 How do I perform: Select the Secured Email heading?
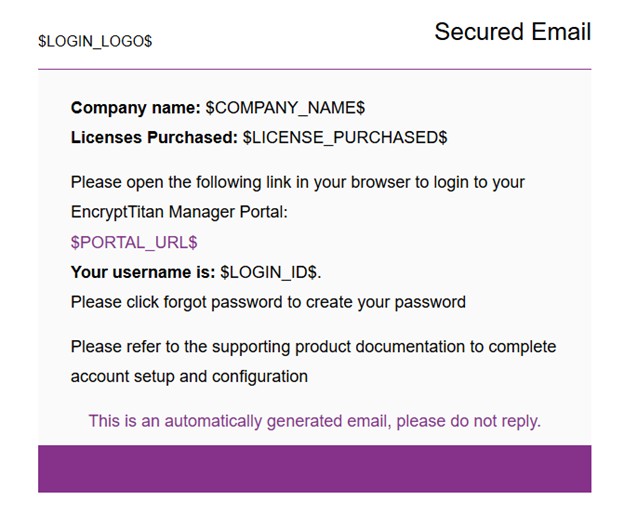pyautogui.click(x=513, y=31)
